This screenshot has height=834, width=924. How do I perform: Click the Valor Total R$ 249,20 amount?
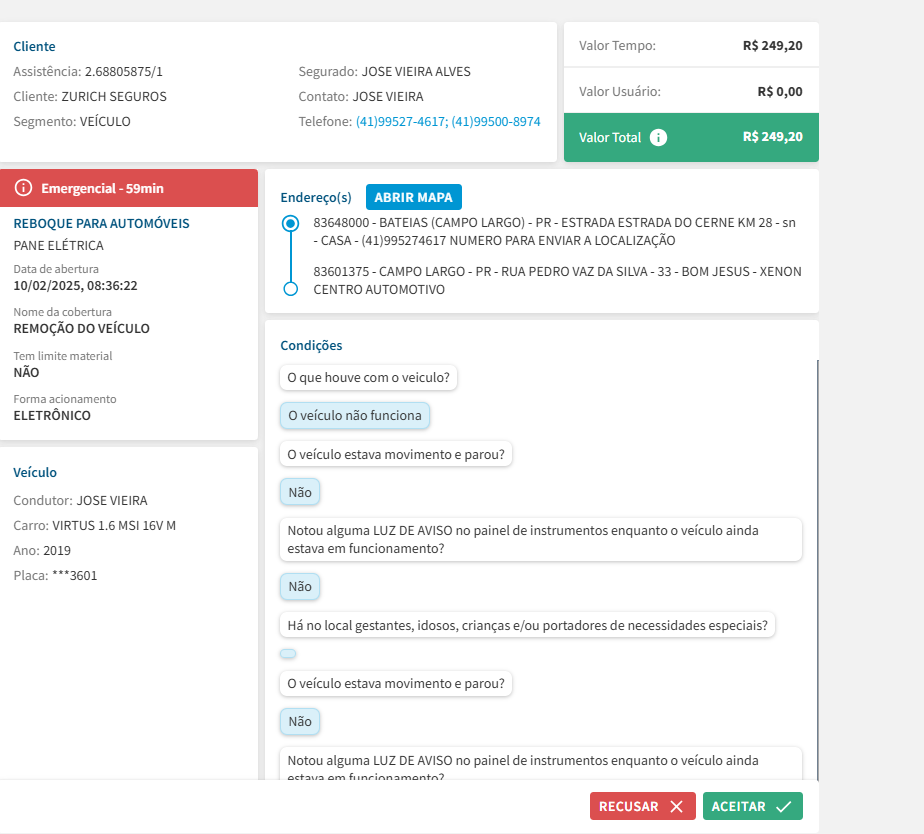[x=772, y=137]
